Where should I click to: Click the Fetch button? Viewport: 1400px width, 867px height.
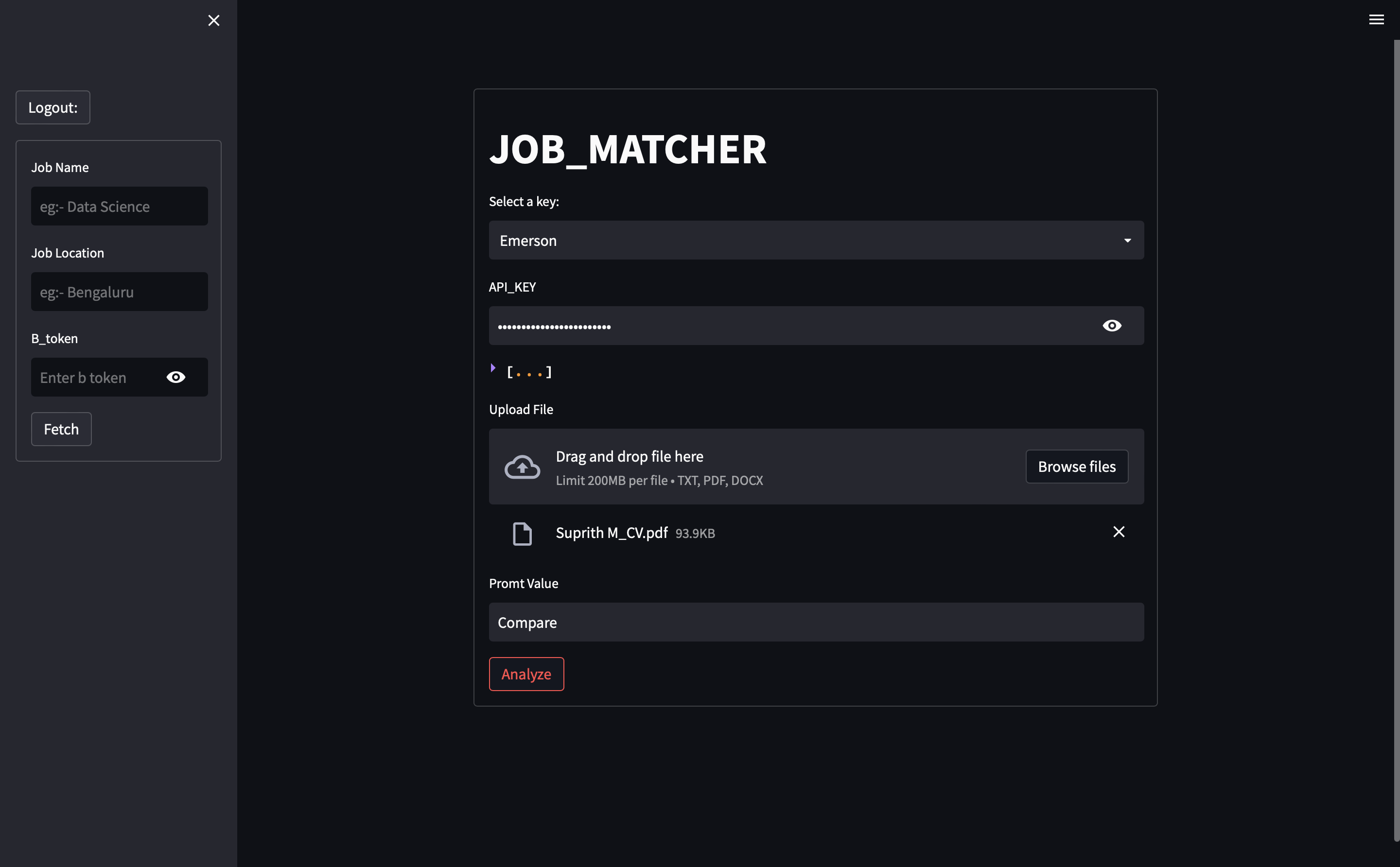(x=61, y=429)
